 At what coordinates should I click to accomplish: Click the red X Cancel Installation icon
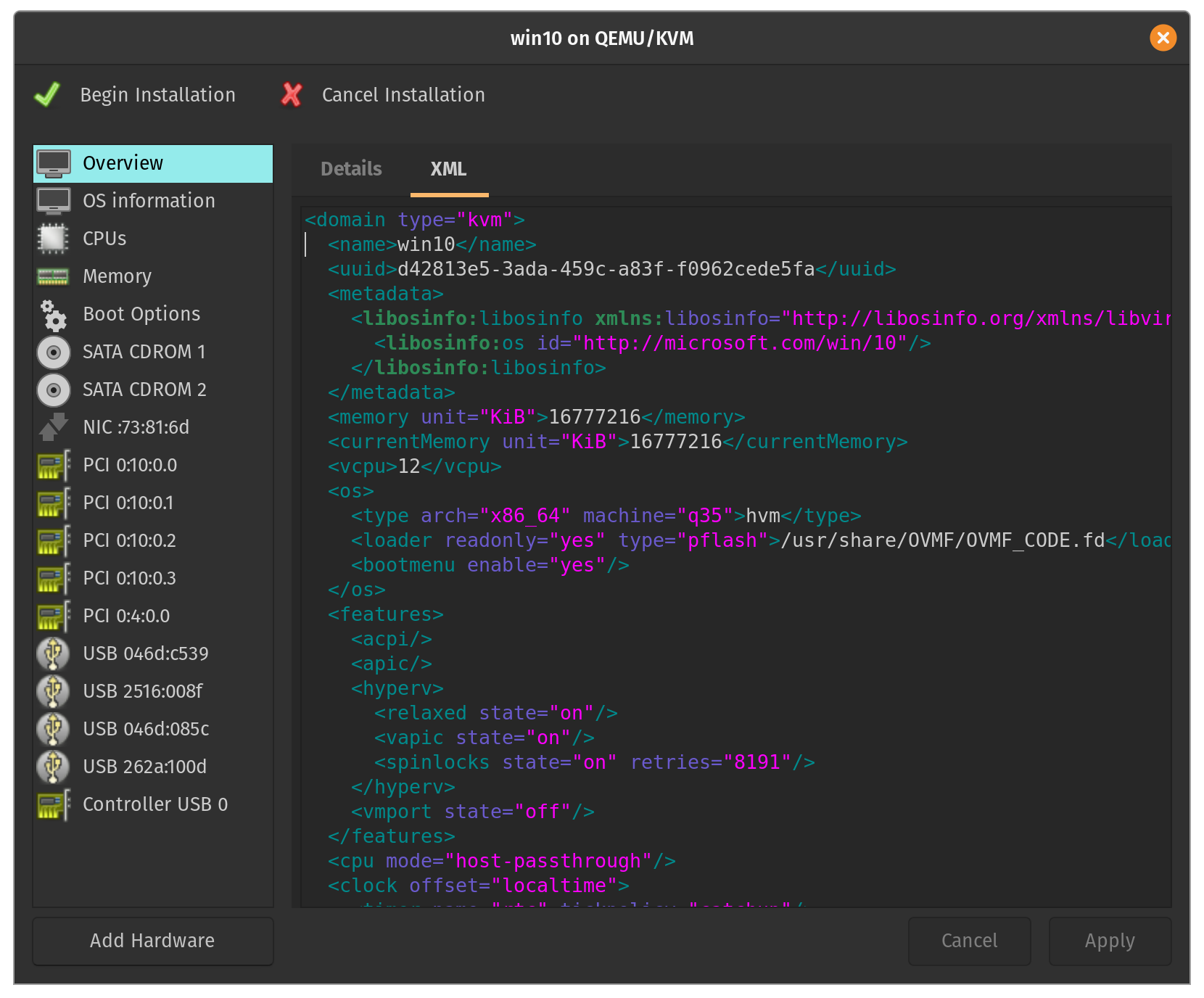292,95
